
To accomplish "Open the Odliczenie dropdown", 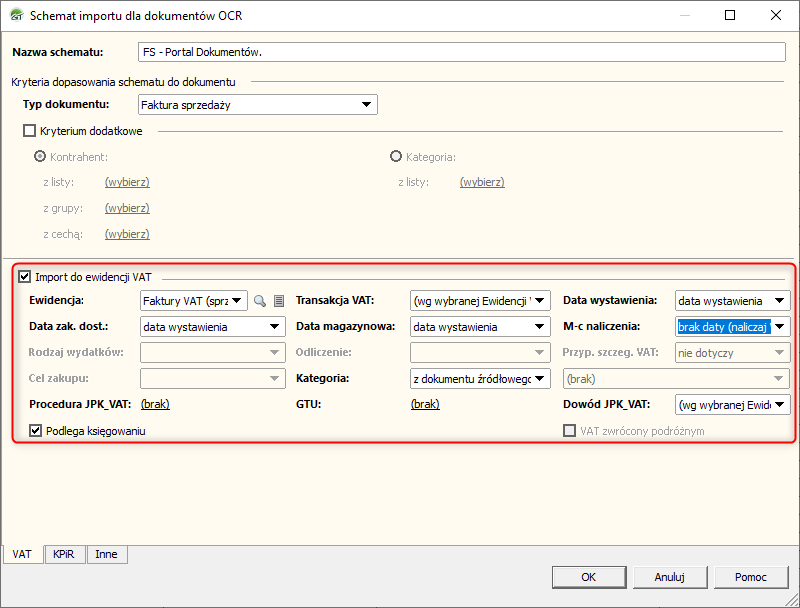I will (480, 353).
